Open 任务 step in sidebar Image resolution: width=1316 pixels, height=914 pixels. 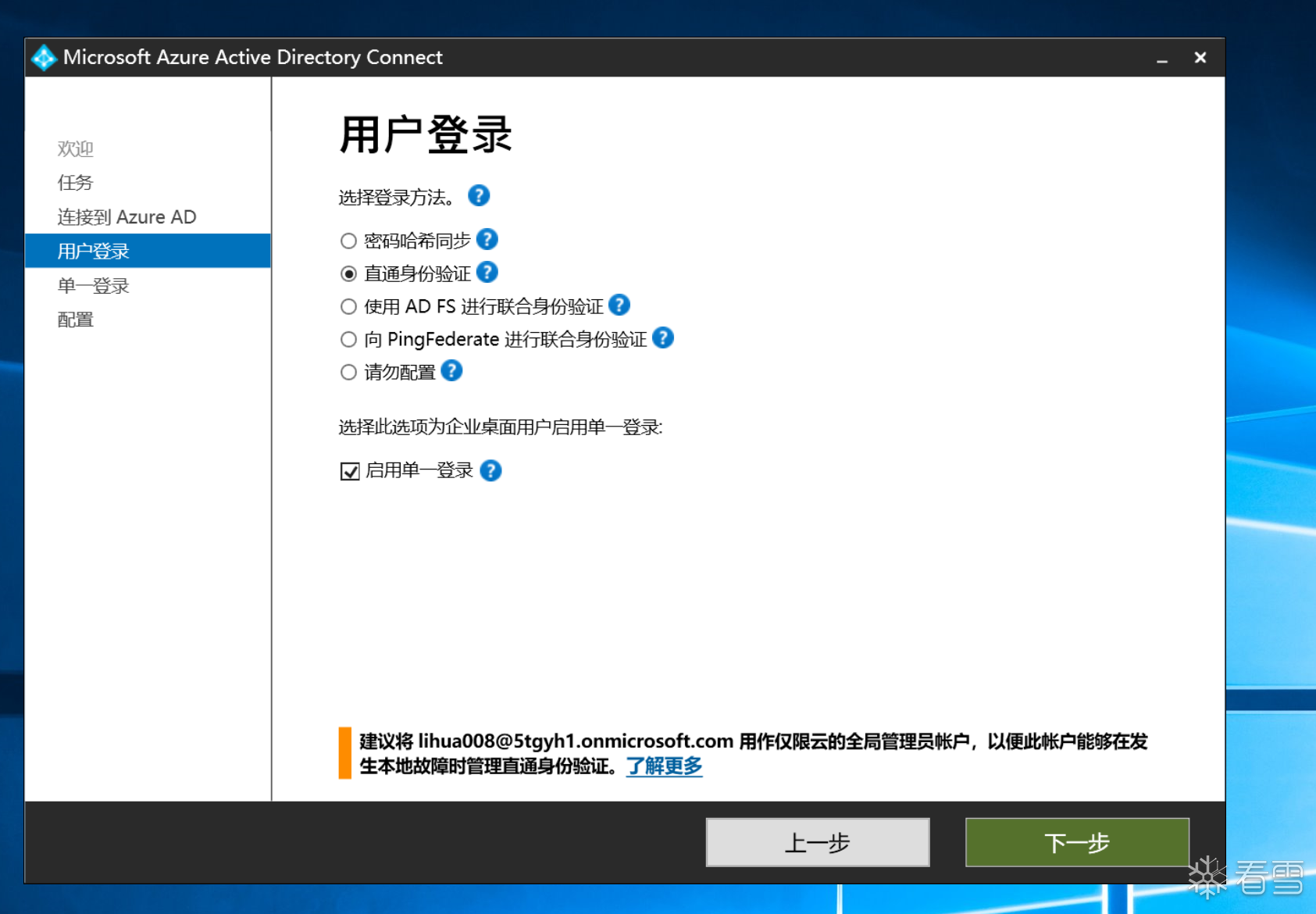pos(75,183)
